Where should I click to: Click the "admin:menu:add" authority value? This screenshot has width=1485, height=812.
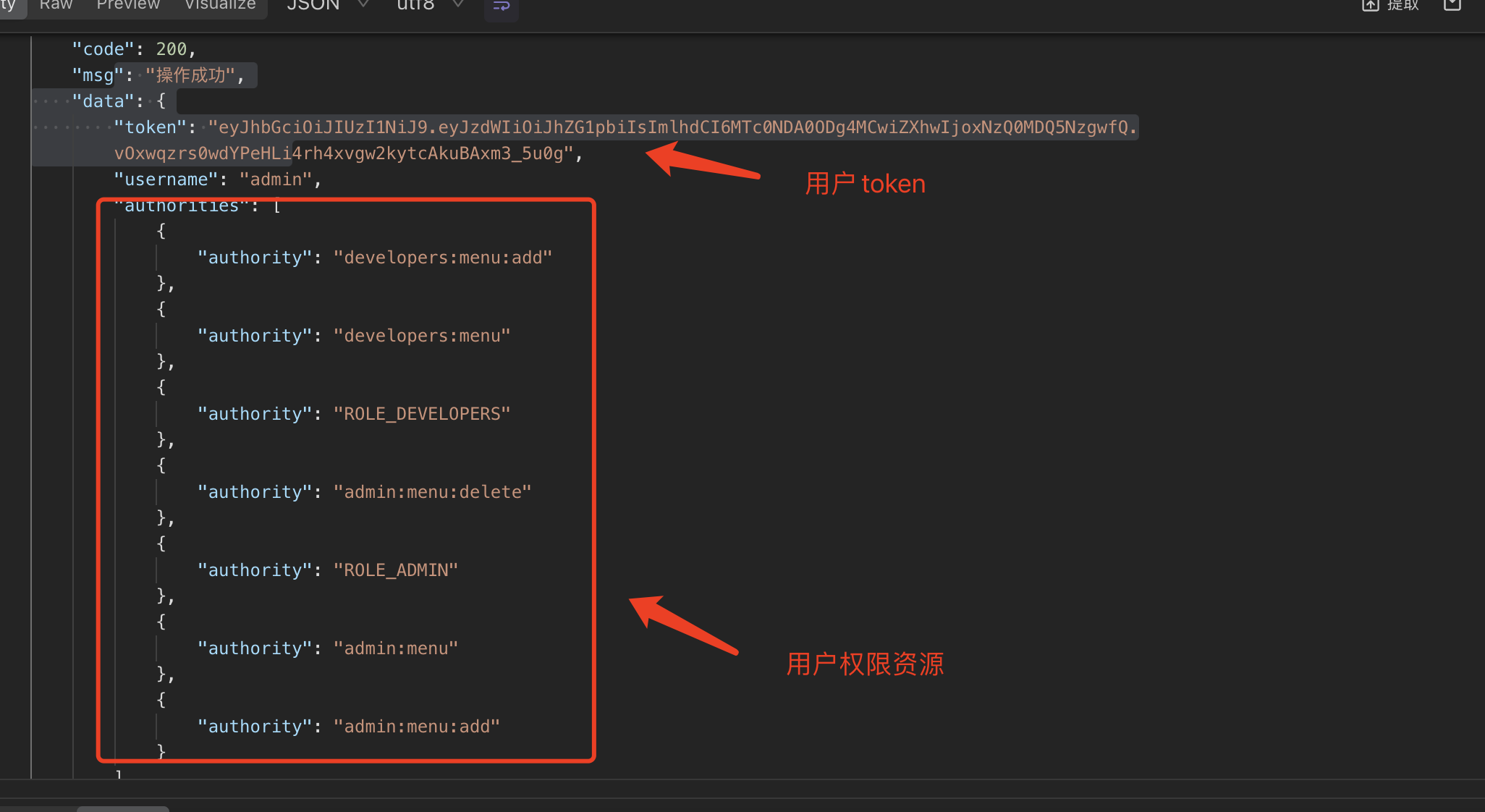(x=416, y=727)
